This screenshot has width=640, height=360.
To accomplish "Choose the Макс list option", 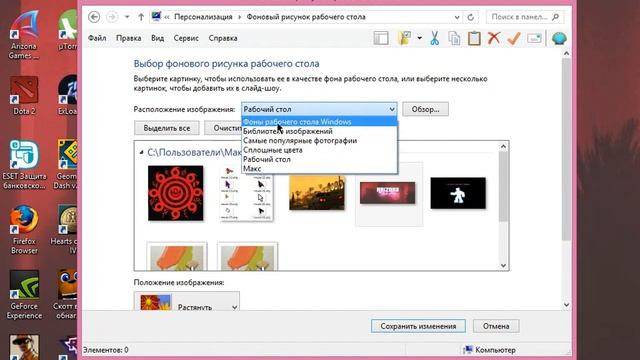I will click(319, 169).
